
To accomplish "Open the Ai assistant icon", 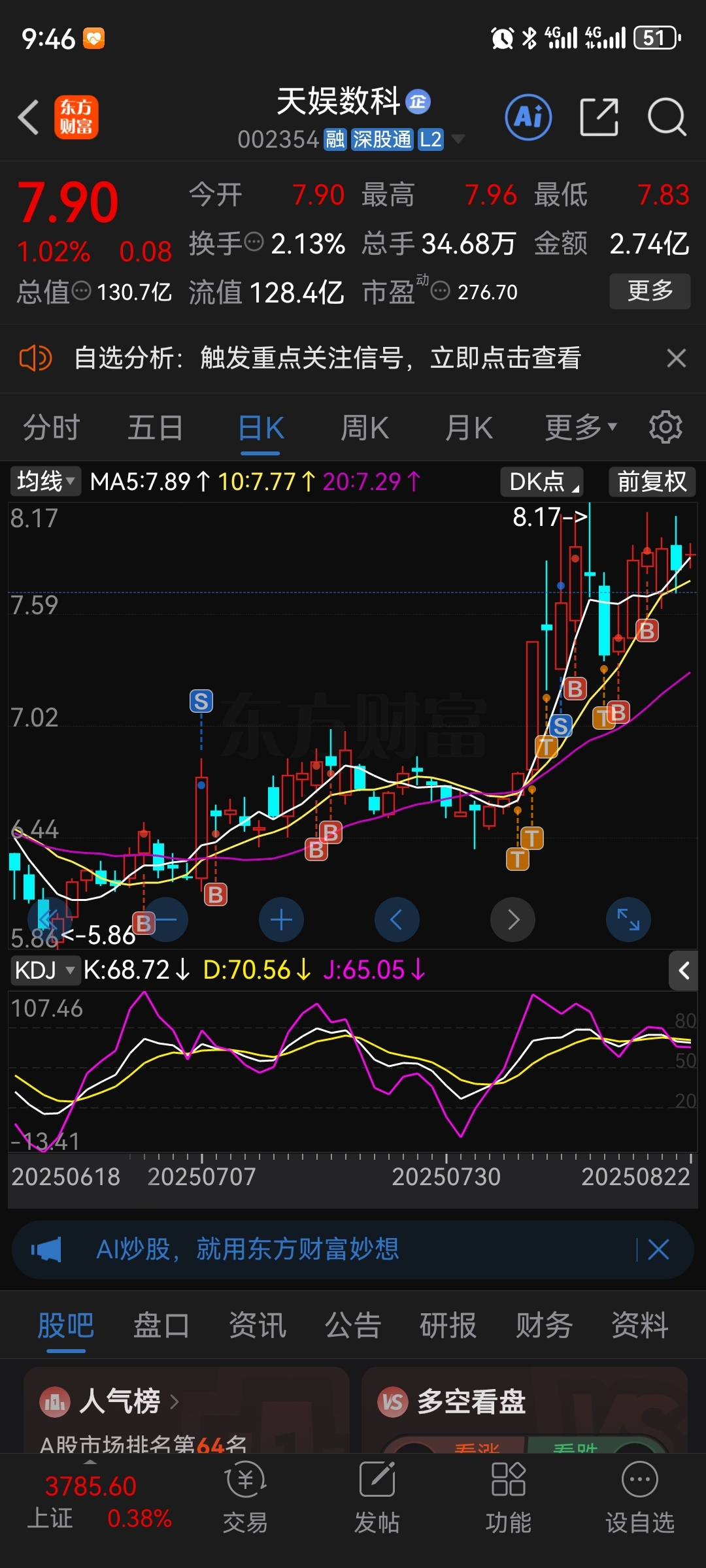I will (528, 118).
